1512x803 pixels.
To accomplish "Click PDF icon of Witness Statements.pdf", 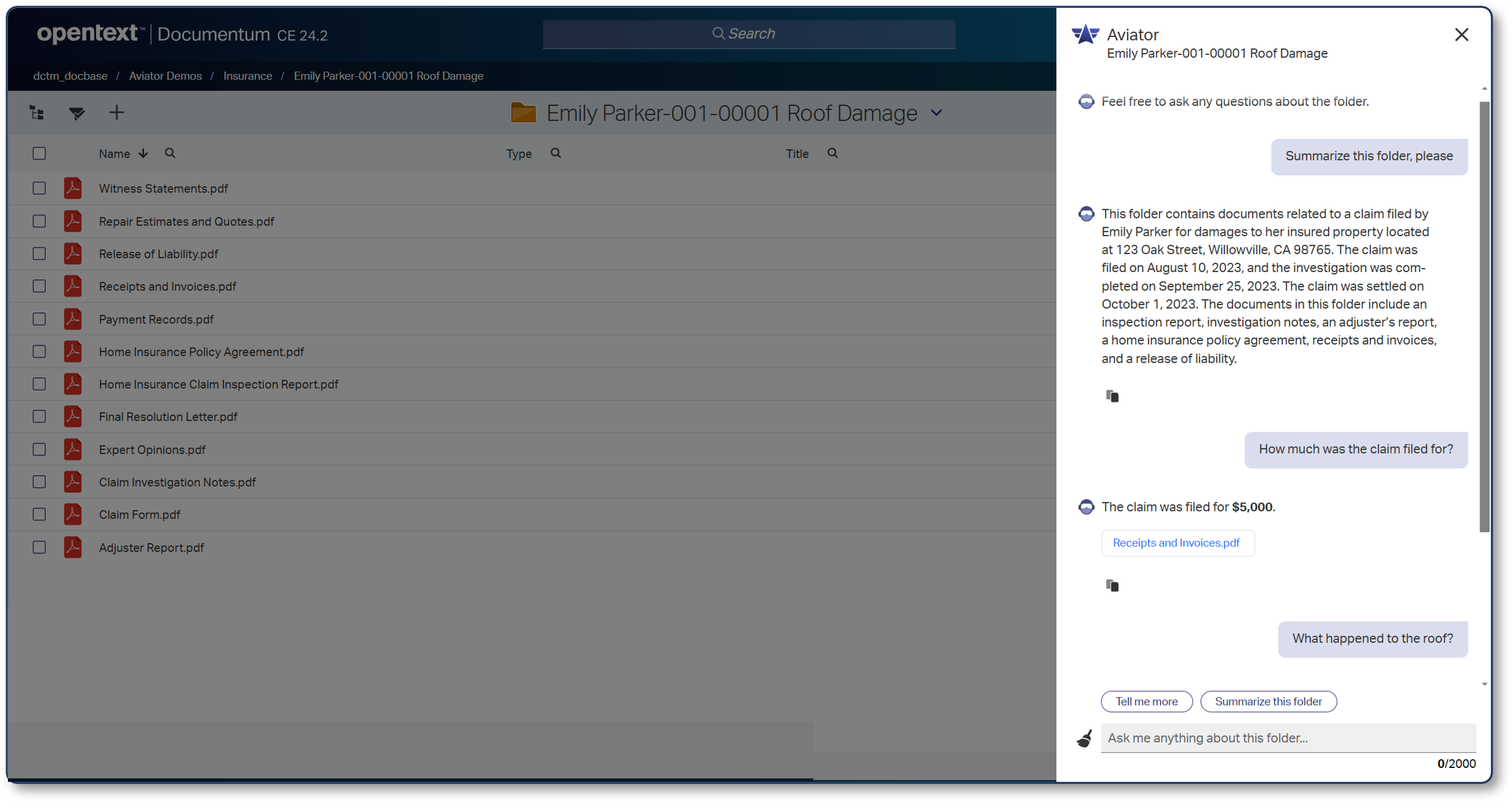I will point(73,188).
